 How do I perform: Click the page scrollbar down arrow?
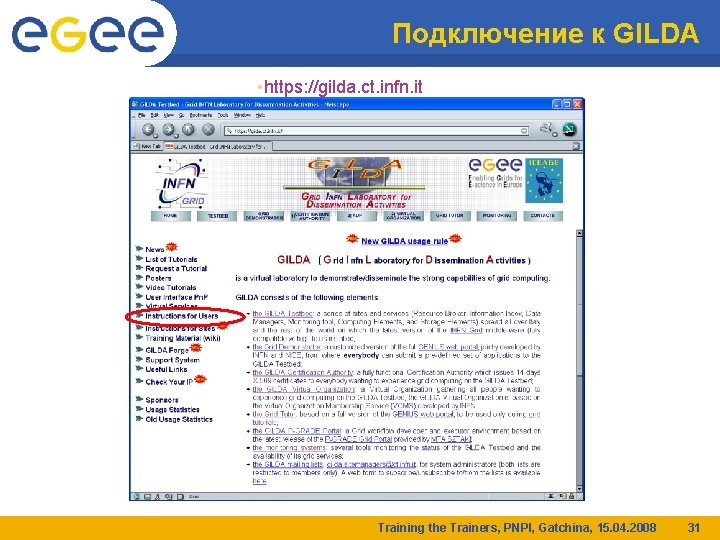click(579, 489)
